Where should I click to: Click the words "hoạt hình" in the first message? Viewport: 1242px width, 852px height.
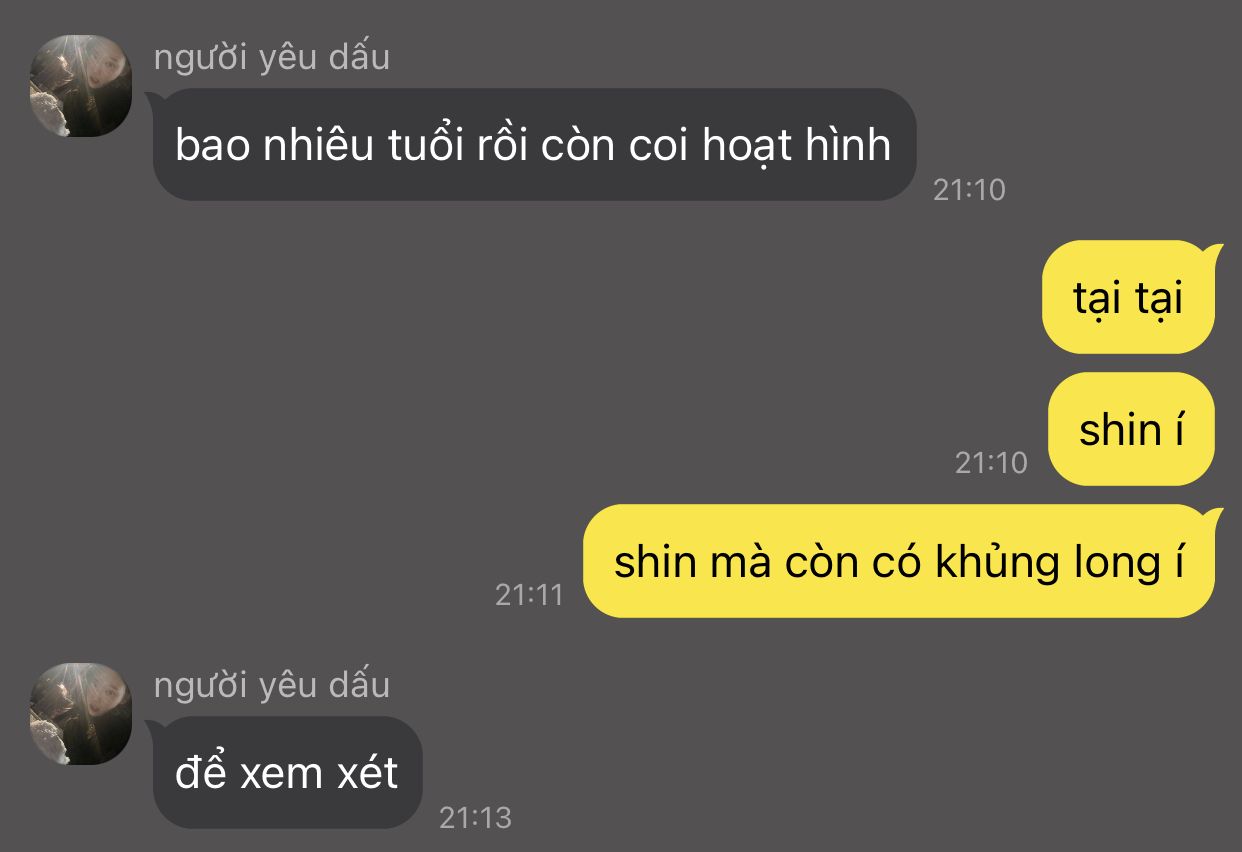795,146
